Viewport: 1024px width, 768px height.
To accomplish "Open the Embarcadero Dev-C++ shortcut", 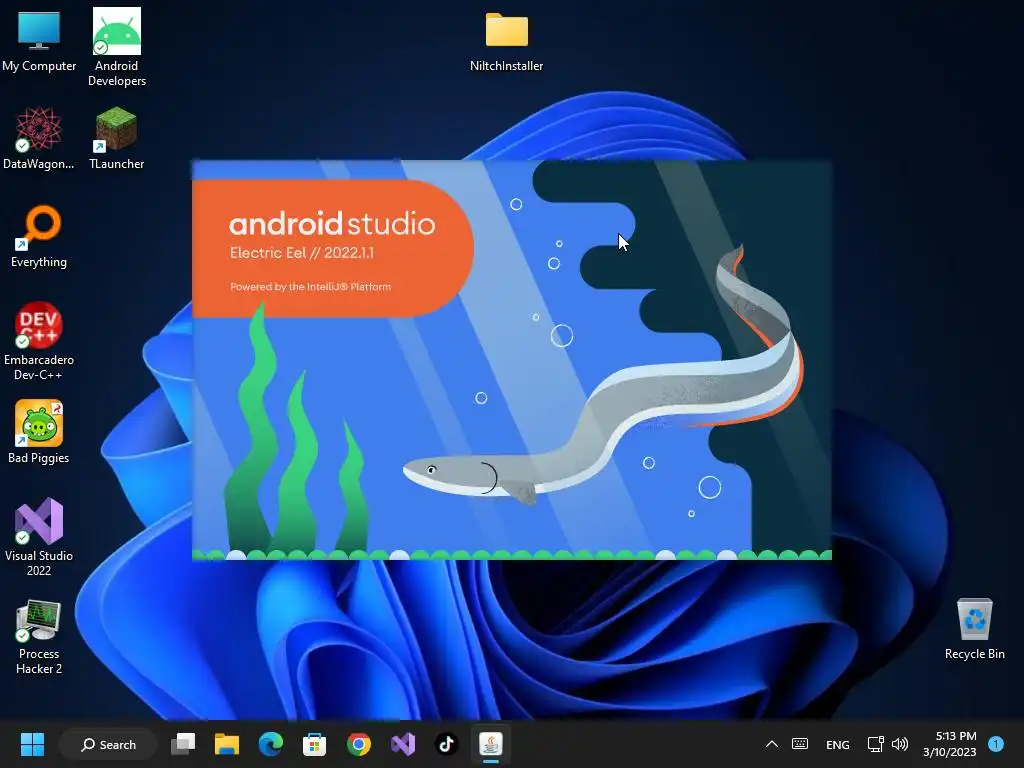I will point(39,341).
